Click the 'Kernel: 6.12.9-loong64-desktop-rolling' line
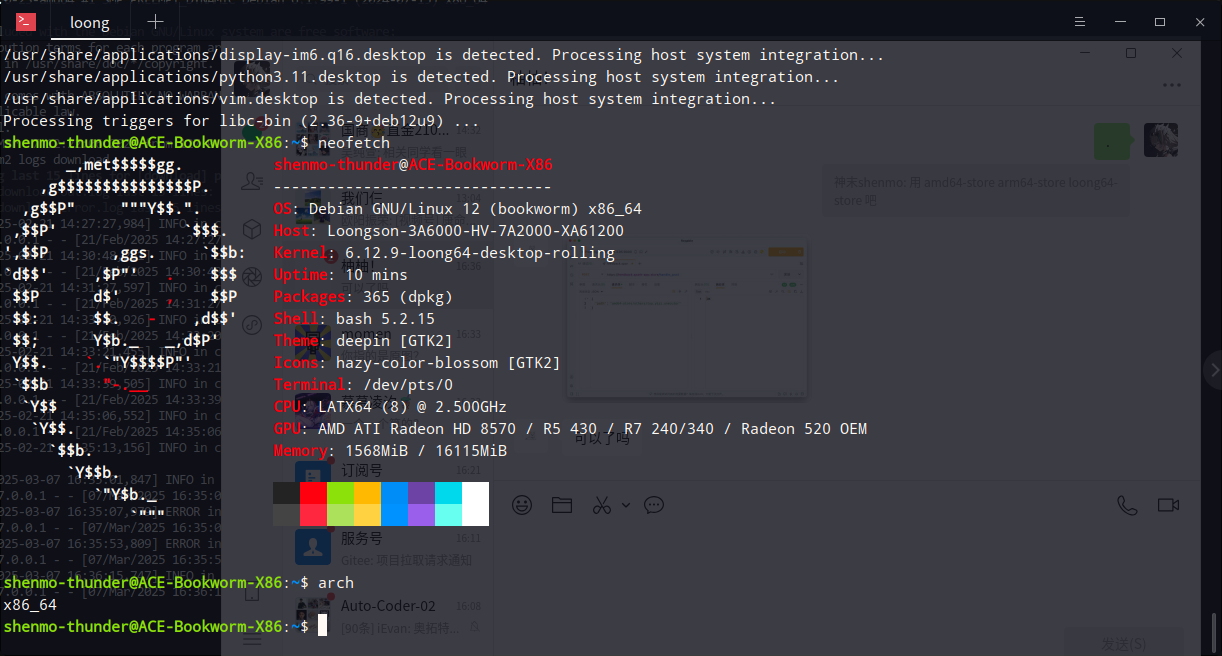The height and width of the screenshot is (656, 1222). coord(445,253)
